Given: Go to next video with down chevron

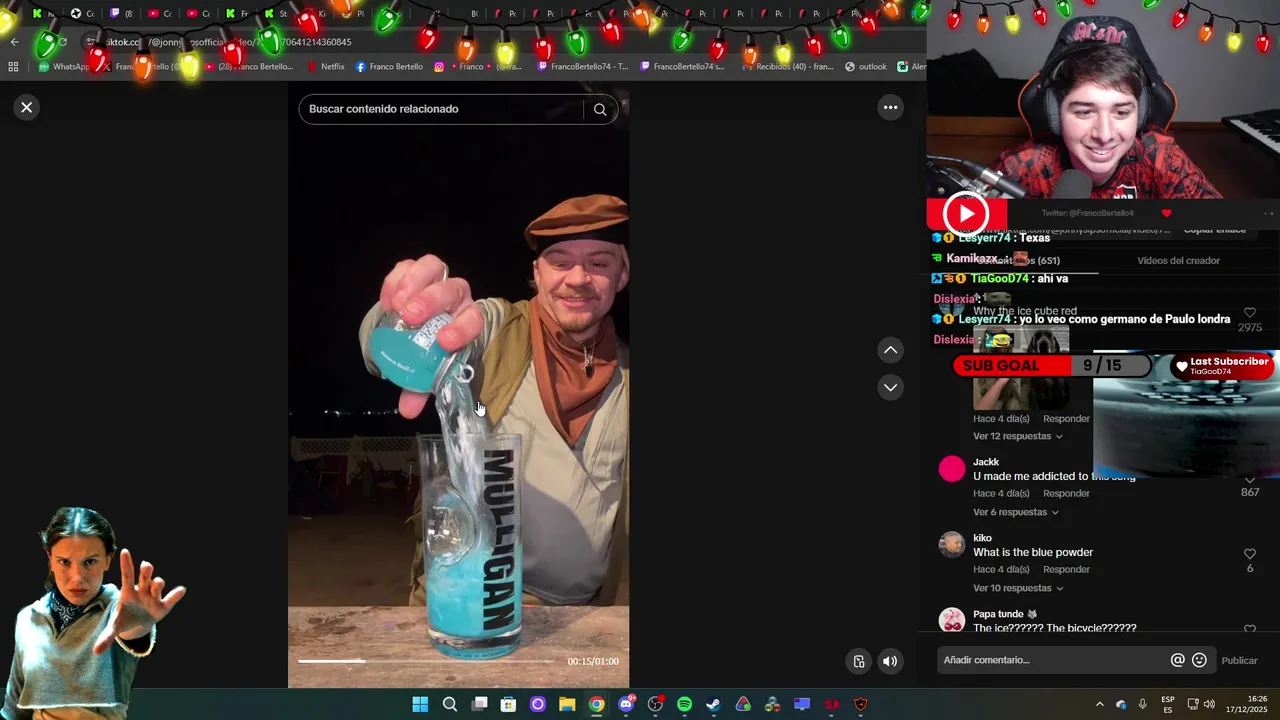Looking at the screenshot, I should (x=890, y=387).
